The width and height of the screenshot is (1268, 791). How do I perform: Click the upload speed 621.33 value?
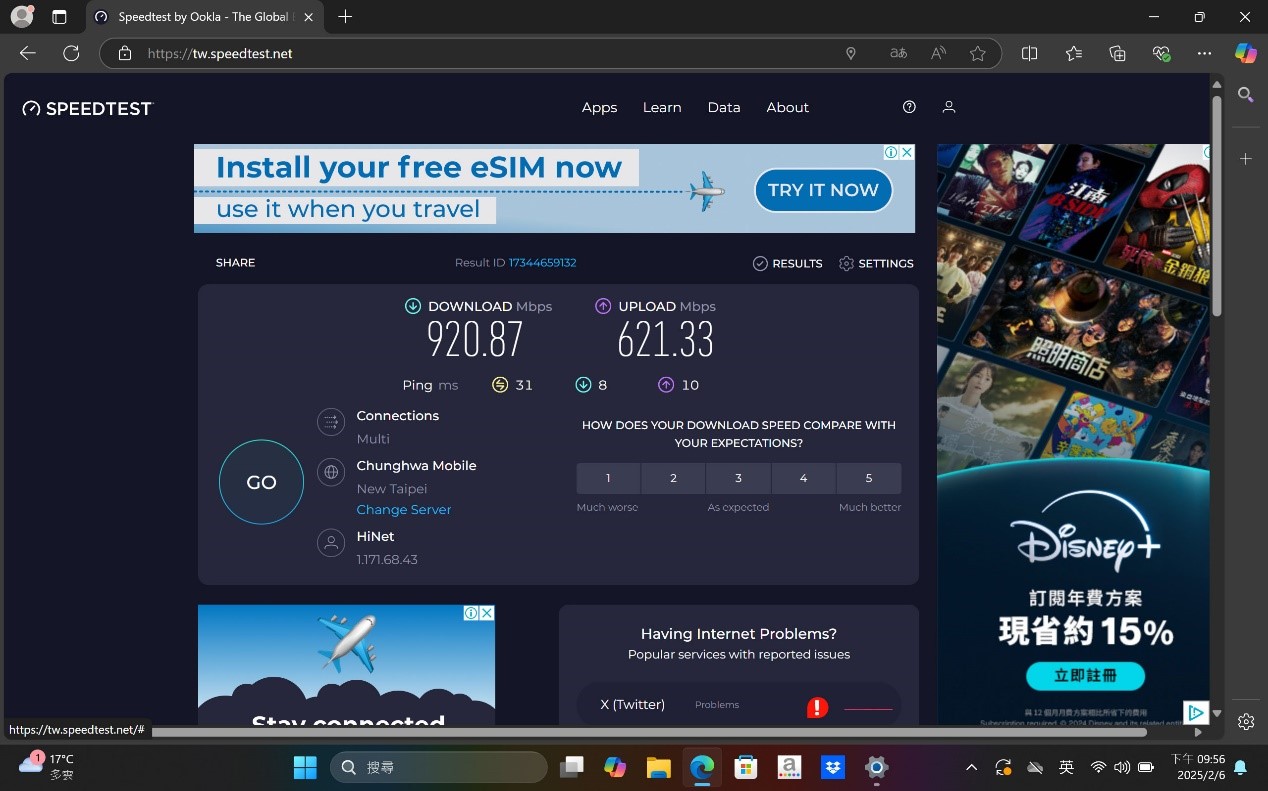[666, 340]
